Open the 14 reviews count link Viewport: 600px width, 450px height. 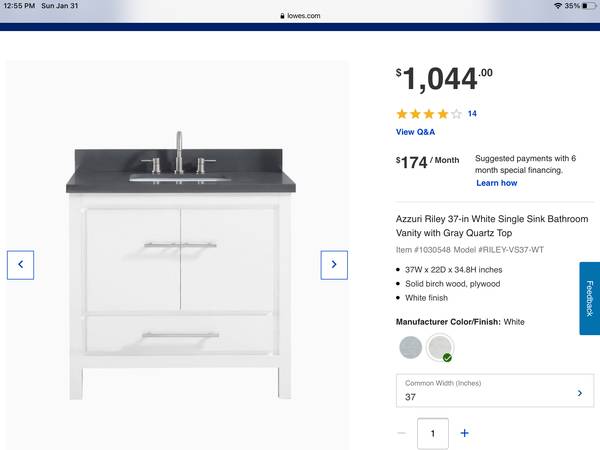pyautogui.click(x=472, y=114)
